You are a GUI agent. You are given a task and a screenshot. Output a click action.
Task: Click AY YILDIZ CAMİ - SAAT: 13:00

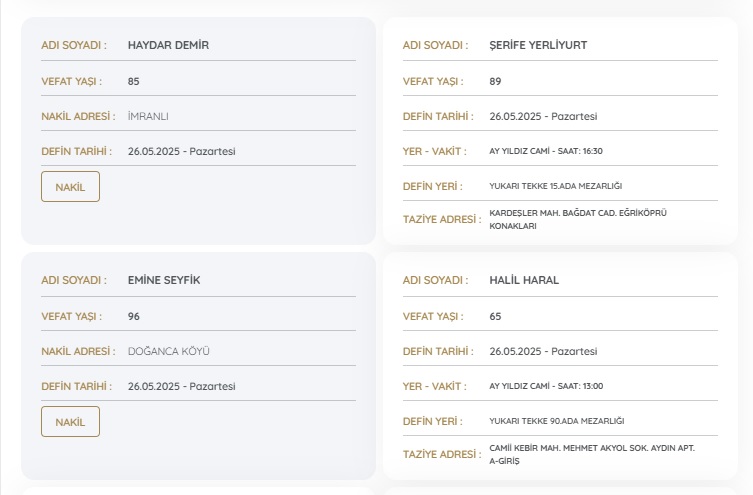click(546, 386)
